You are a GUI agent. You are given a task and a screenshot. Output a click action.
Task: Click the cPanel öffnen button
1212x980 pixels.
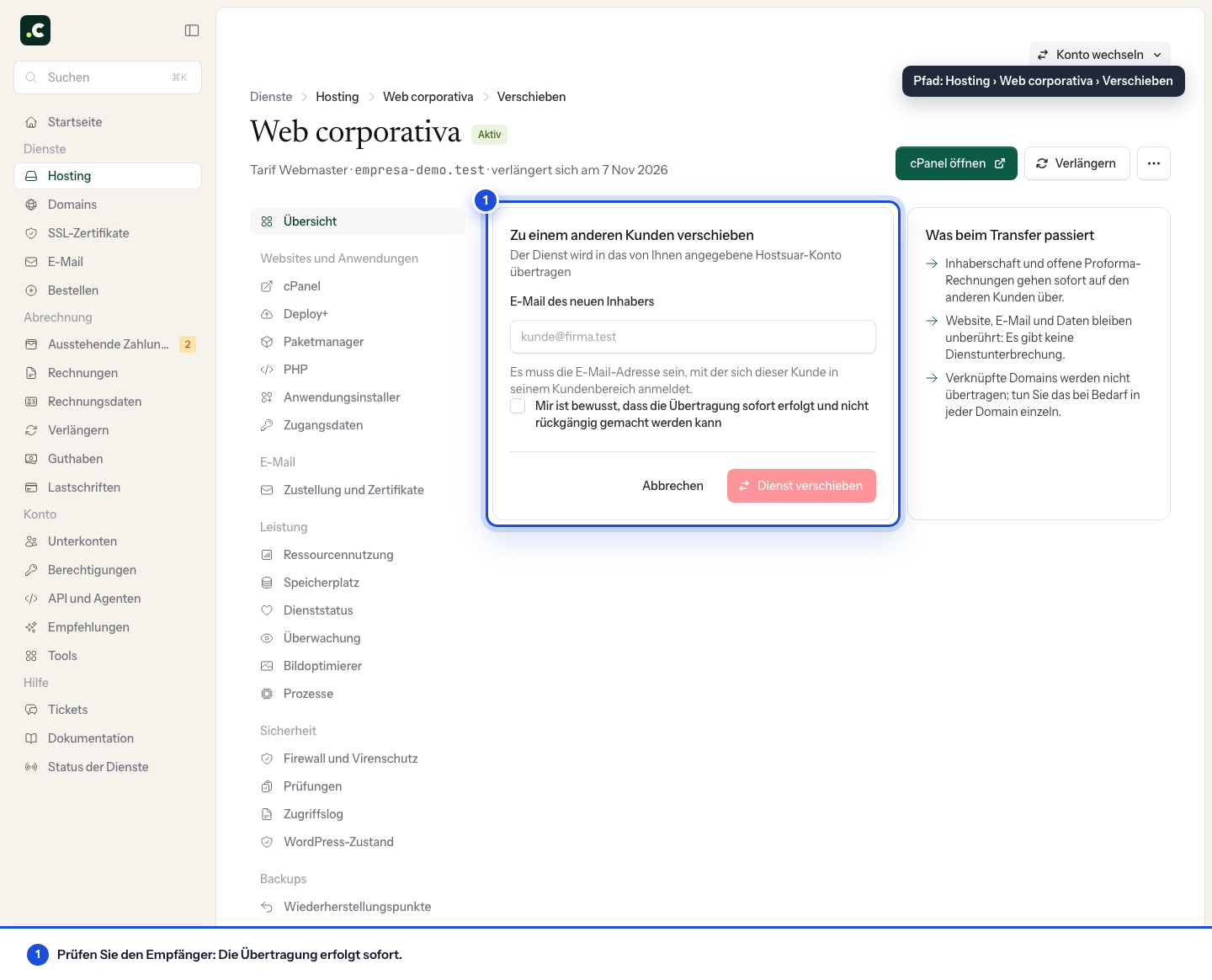(x=956, y=163)
